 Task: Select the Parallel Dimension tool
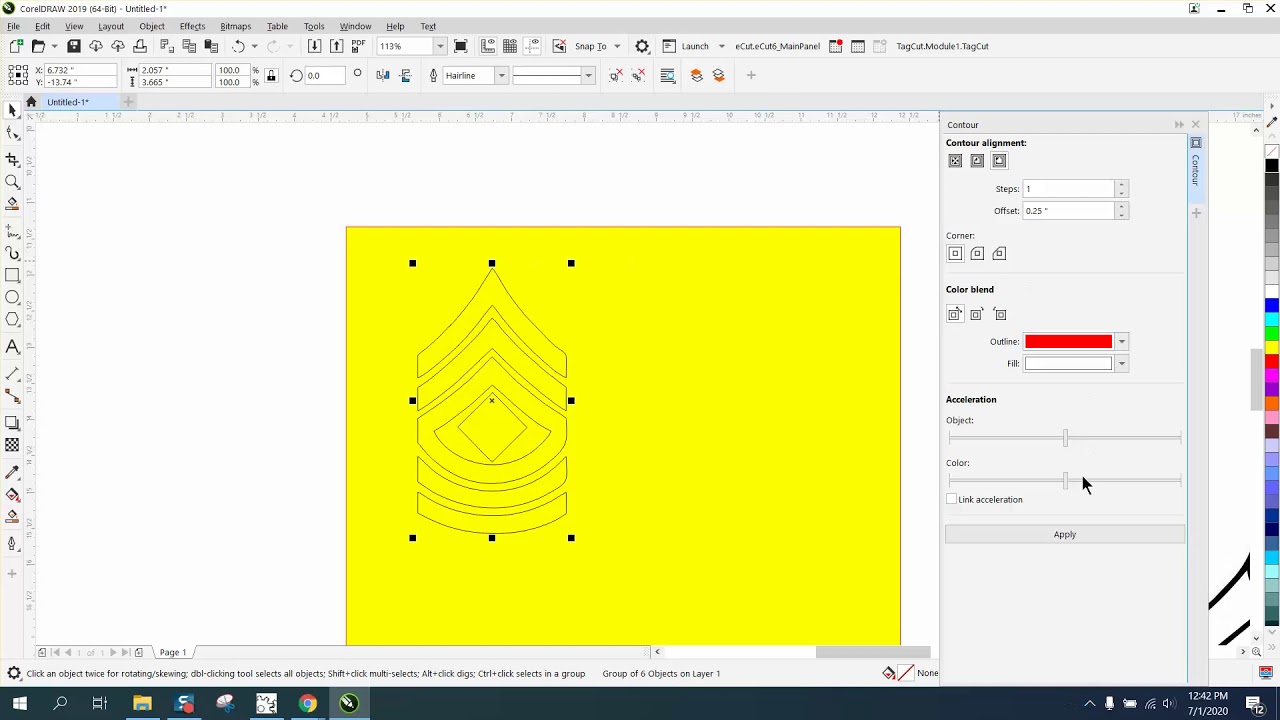click(12, 373)
